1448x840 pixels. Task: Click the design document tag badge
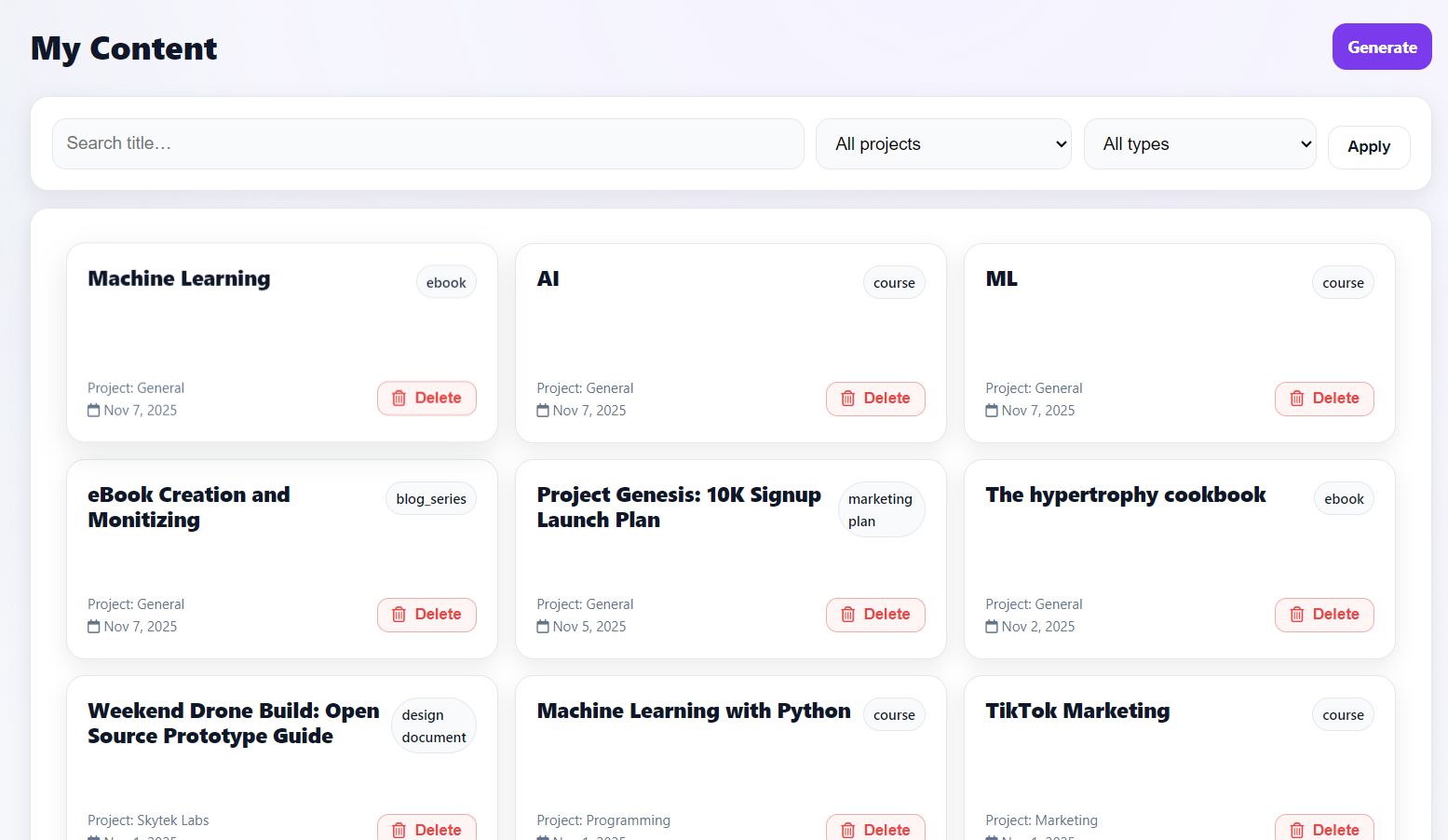(x=433, y=726)
